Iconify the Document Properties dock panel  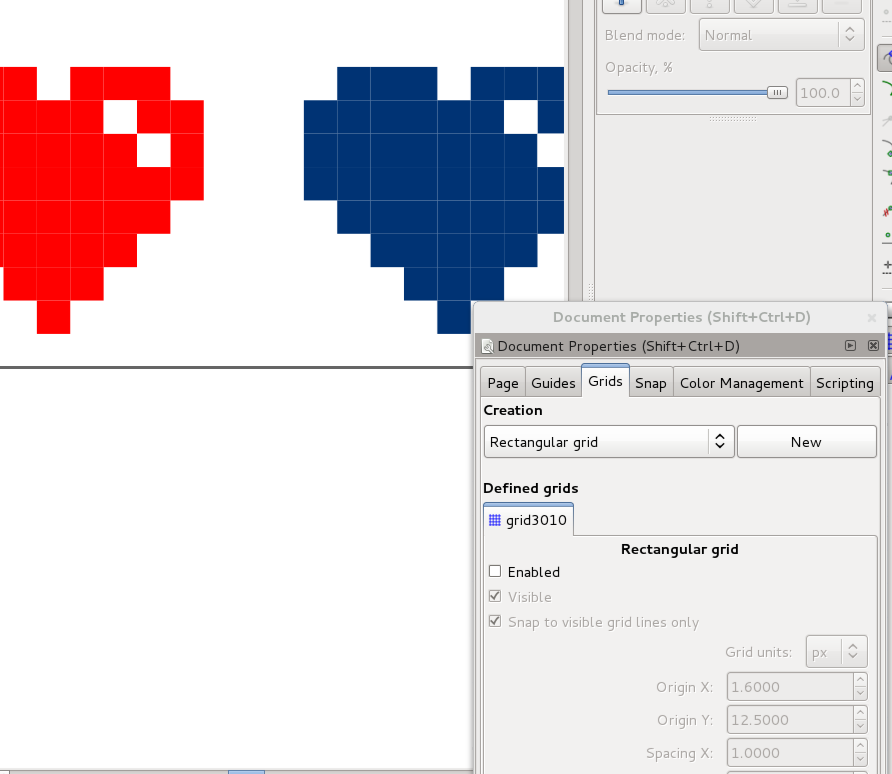point(850,346)
